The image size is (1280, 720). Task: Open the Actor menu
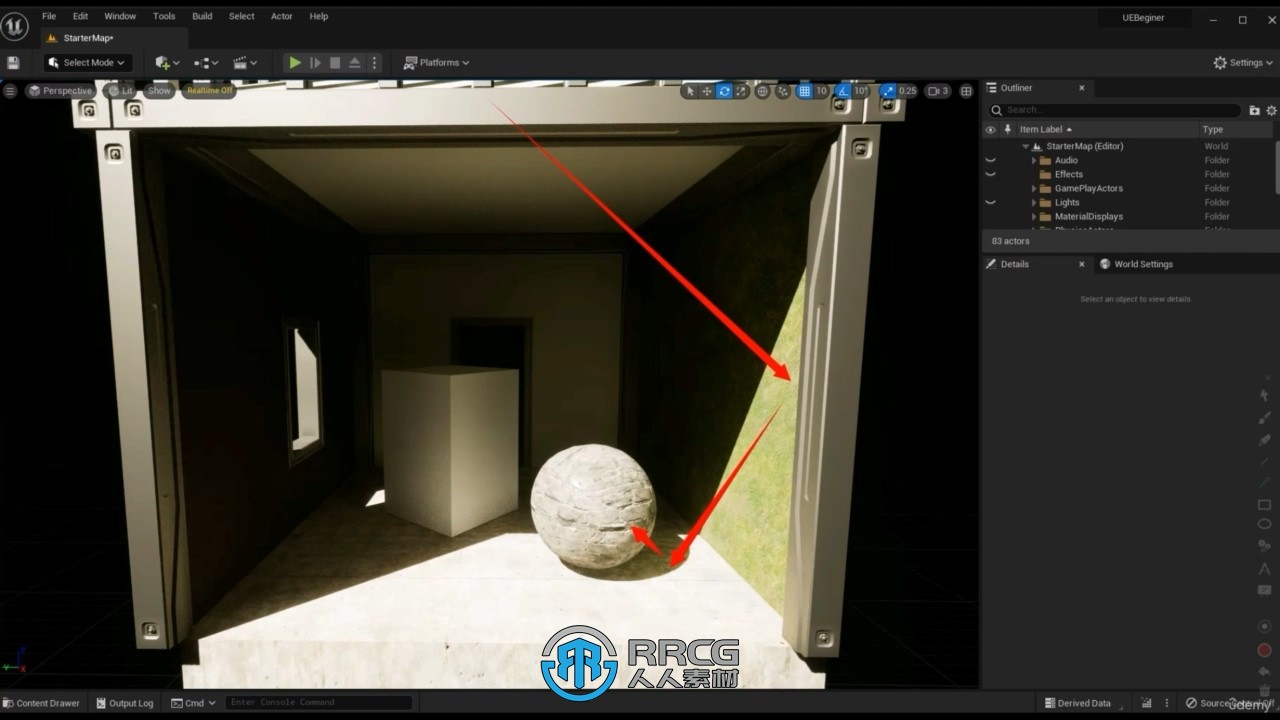coord(282,17)
